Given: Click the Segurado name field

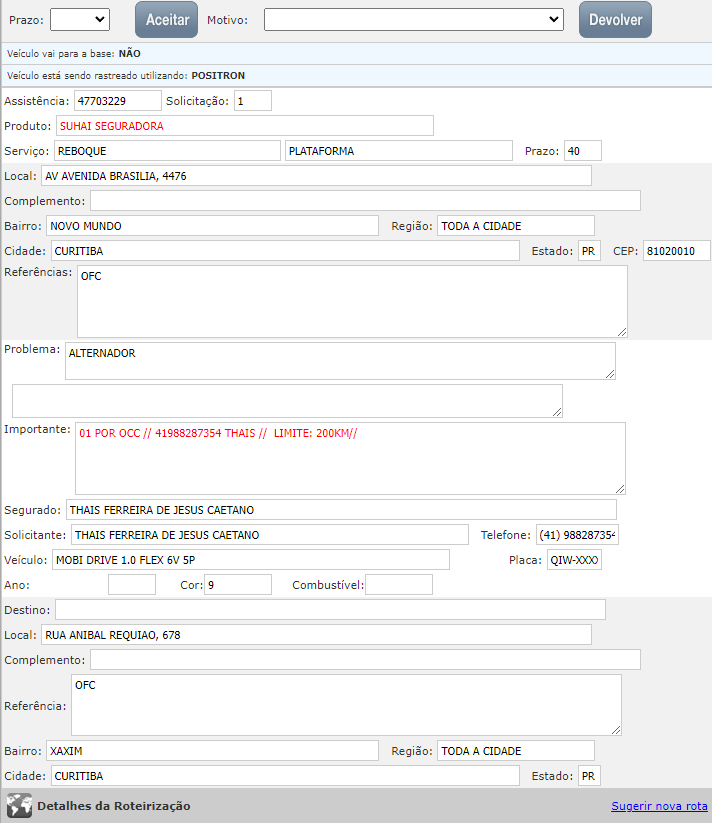Looking at the screenshot, I should tap(341, 510).
